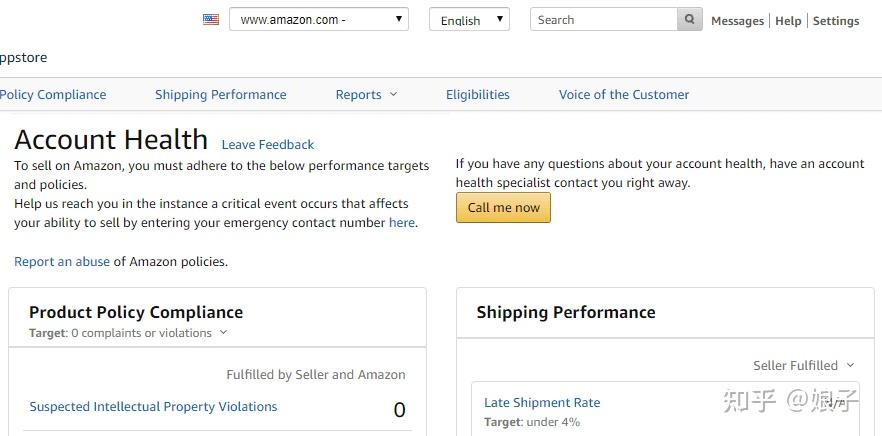Open the Settings link
Screen dimensions: 882x436
point(836,21)
